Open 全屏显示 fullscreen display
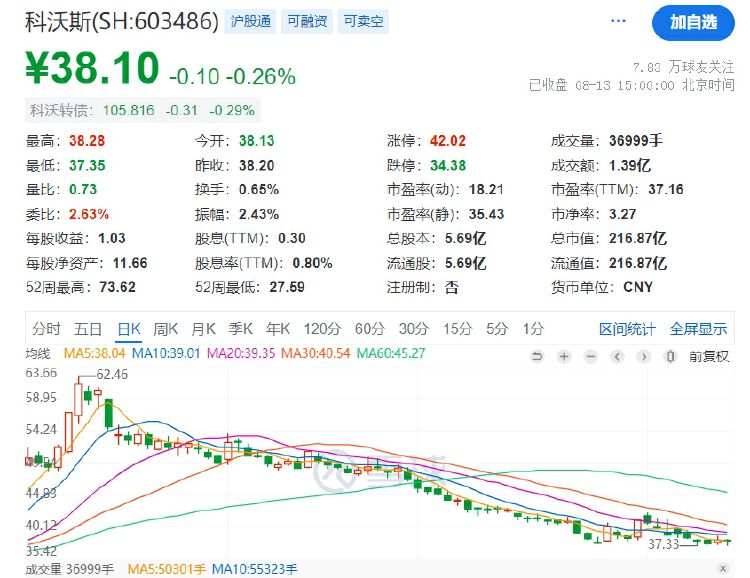The image size is (750, 578). [x=698, y=329]
